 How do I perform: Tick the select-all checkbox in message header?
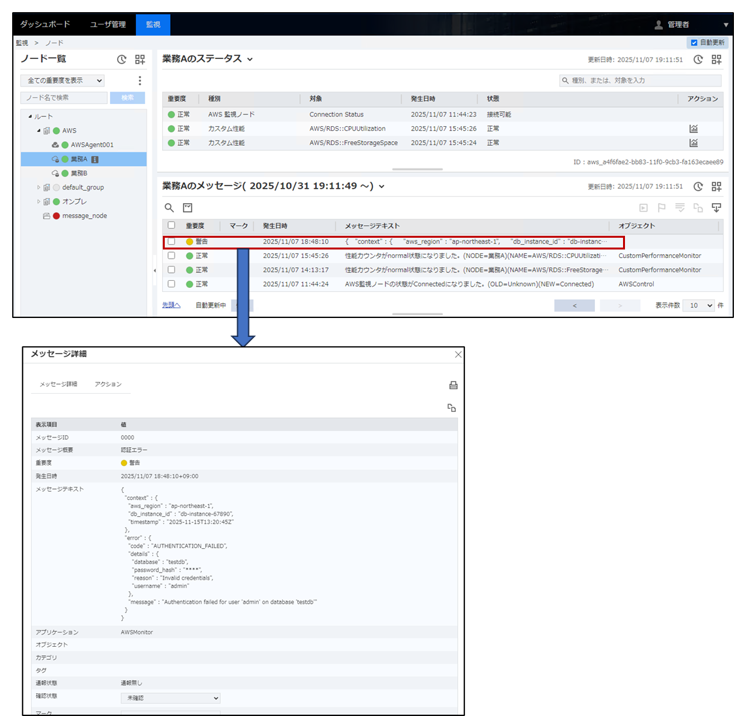171,226
